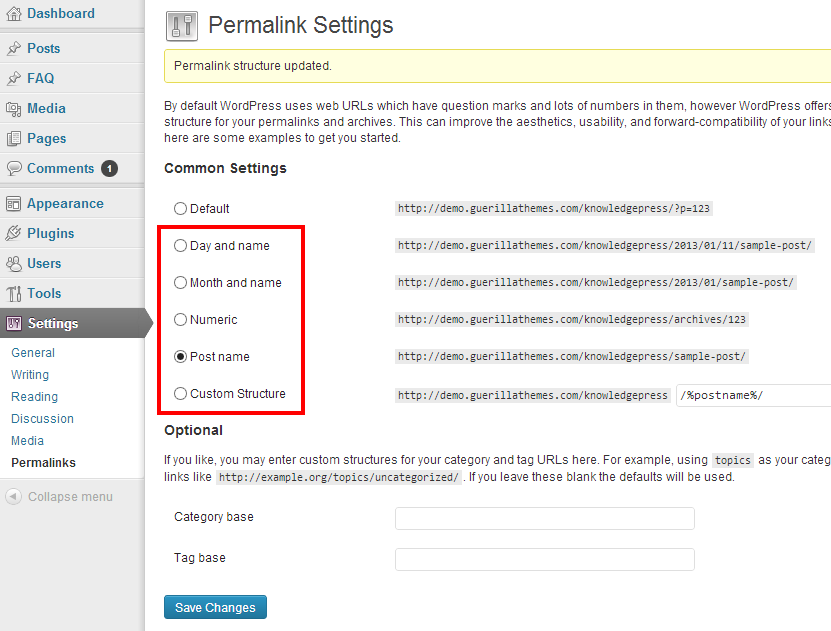This screenshot has width=831, height=631.
Task: Open Users via the people icon
Action: click(x=14, y=263)
